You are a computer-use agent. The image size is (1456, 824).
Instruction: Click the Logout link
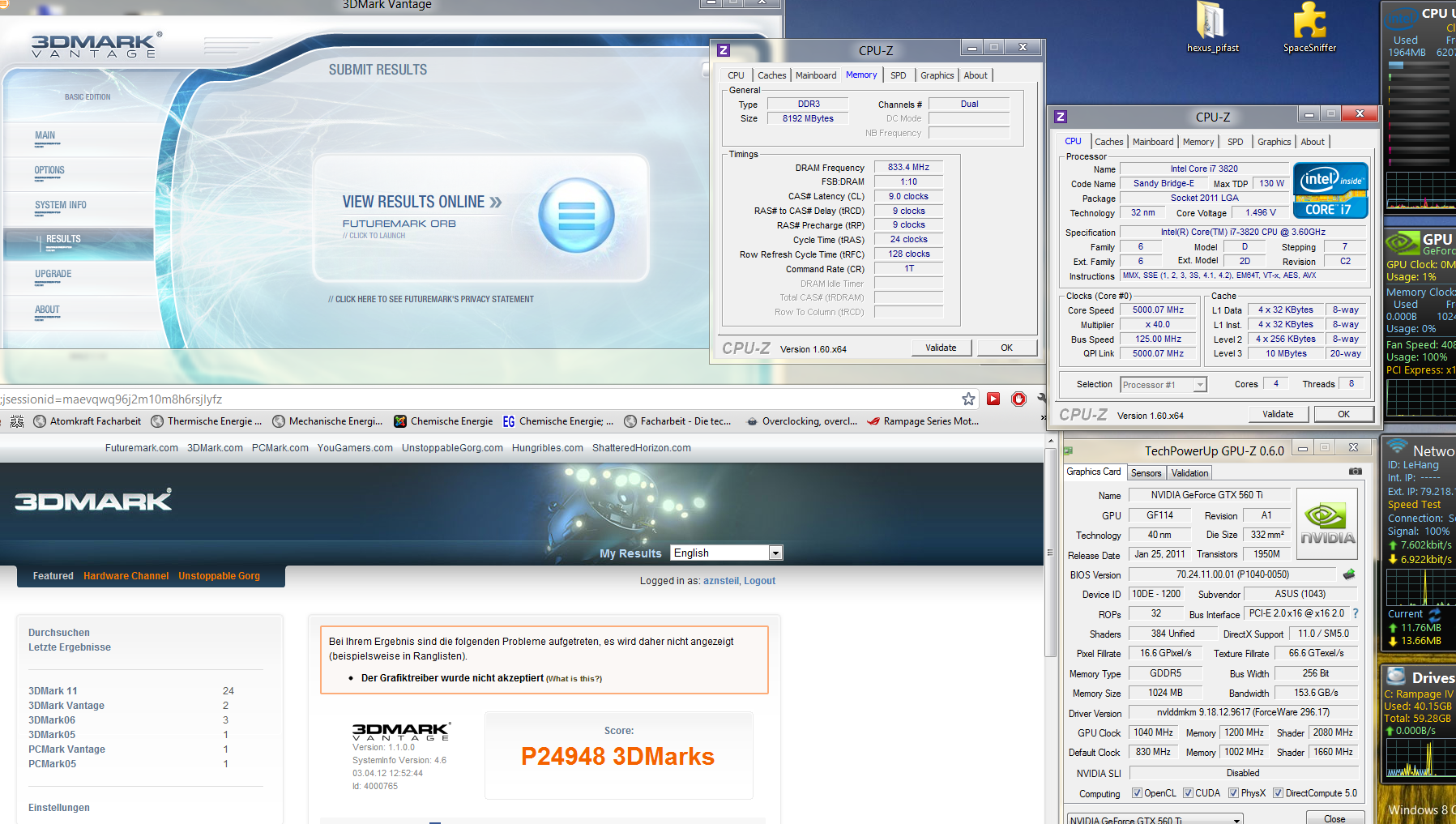click(x=759, y=581)
